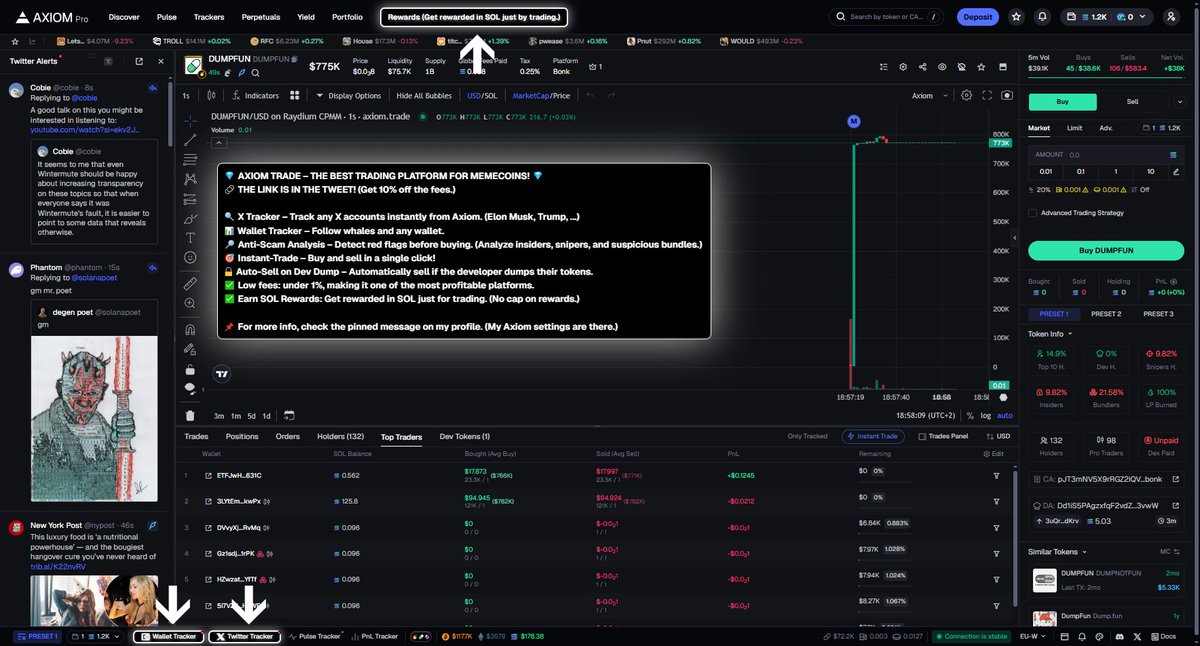Select the Buy side tab
The image size is (1200, 646).
point(1062,101)
